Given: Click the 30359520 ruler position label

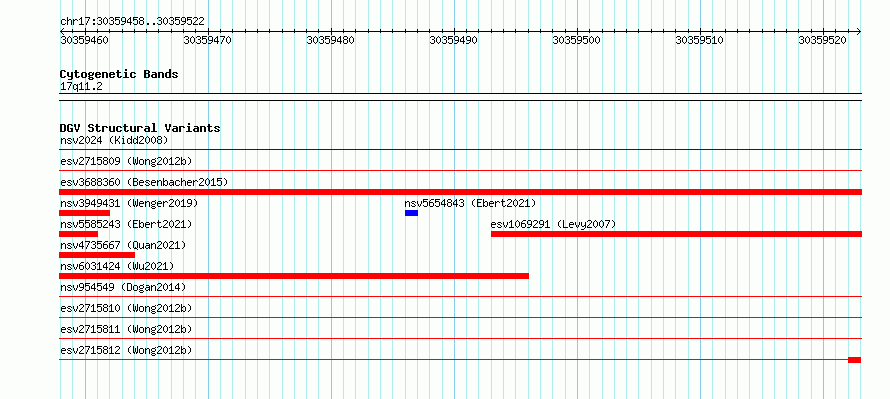Looking at the screenshot, I should [822, 40].
